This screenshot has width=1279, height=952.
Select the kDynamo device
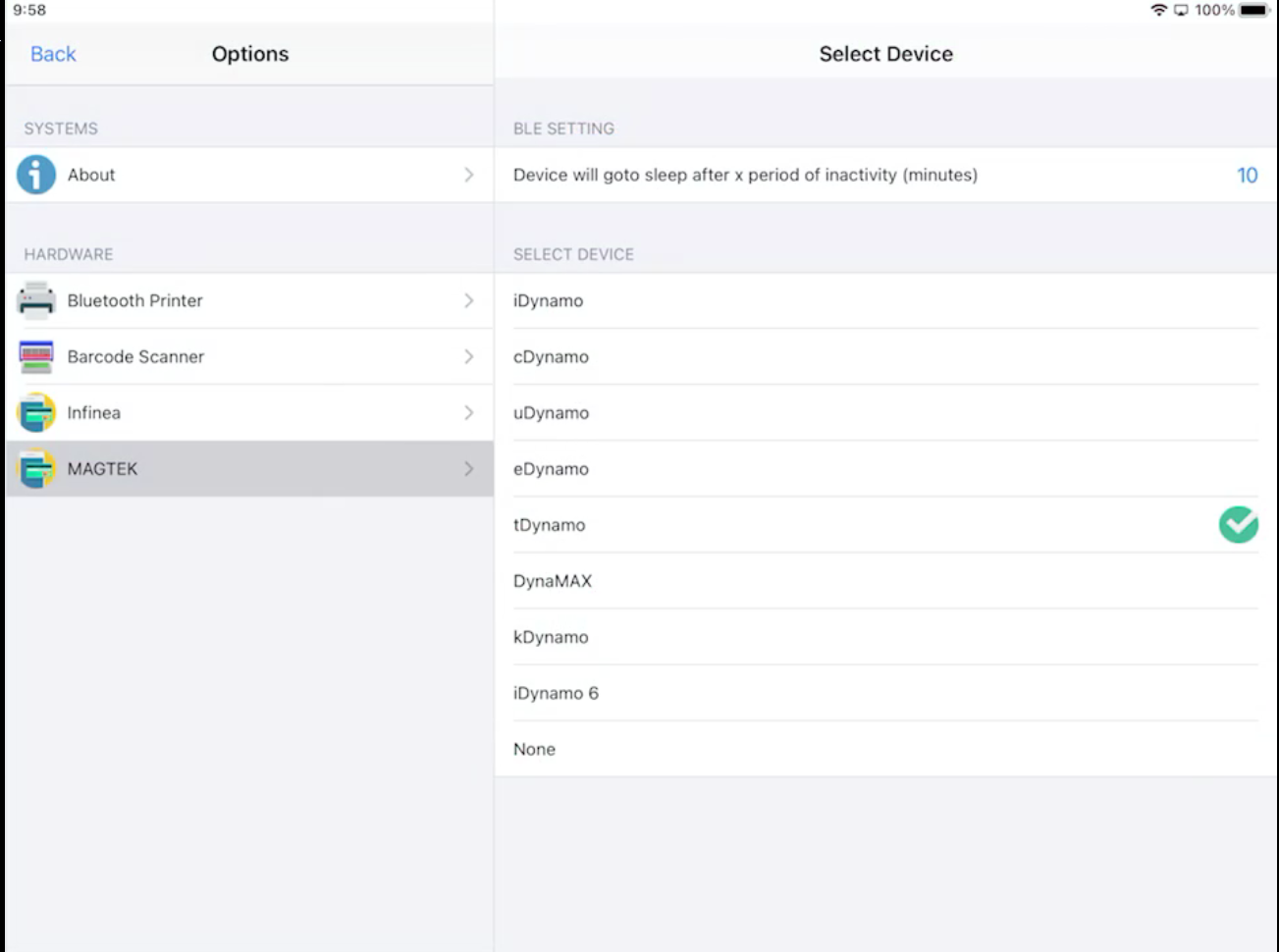(885, 636)
